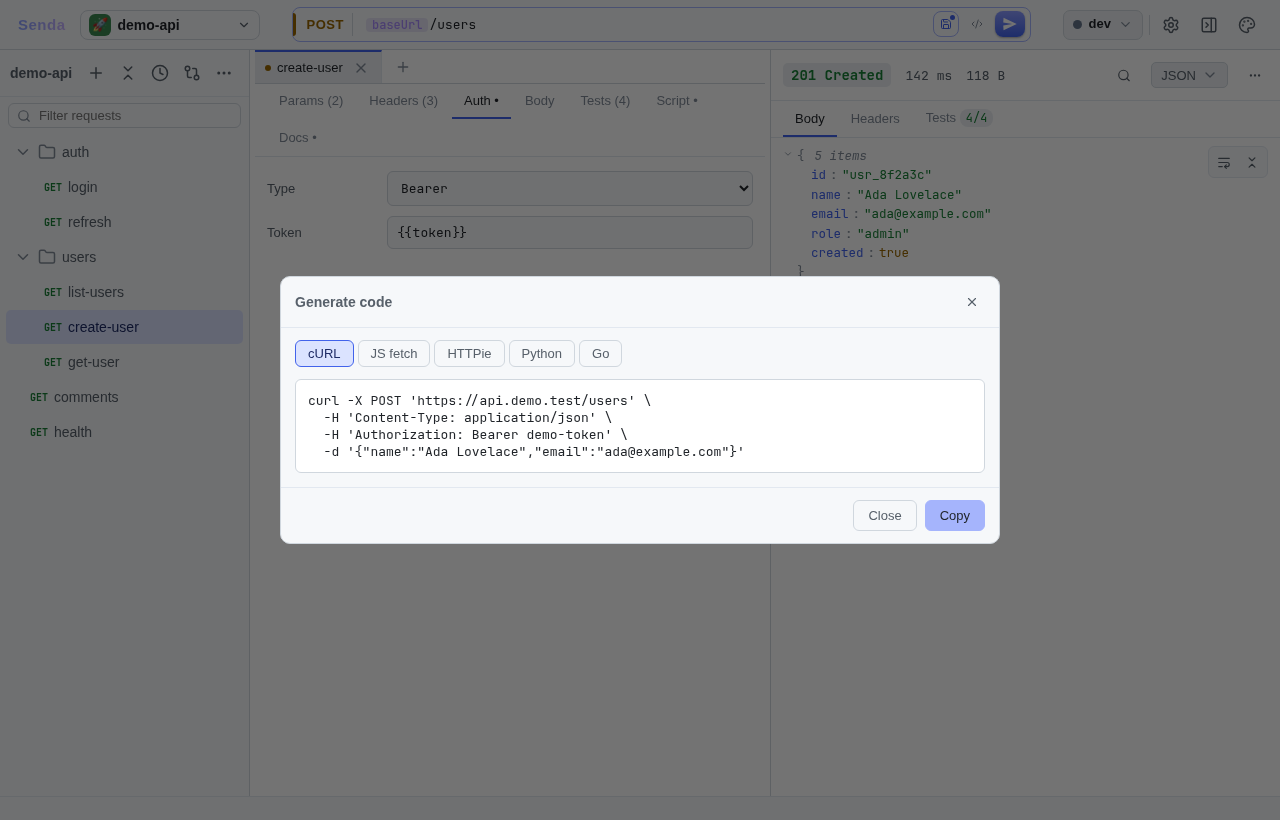Click the Senda logo
This screenshot has width=1280, height=820.
[x=41, y=25]
